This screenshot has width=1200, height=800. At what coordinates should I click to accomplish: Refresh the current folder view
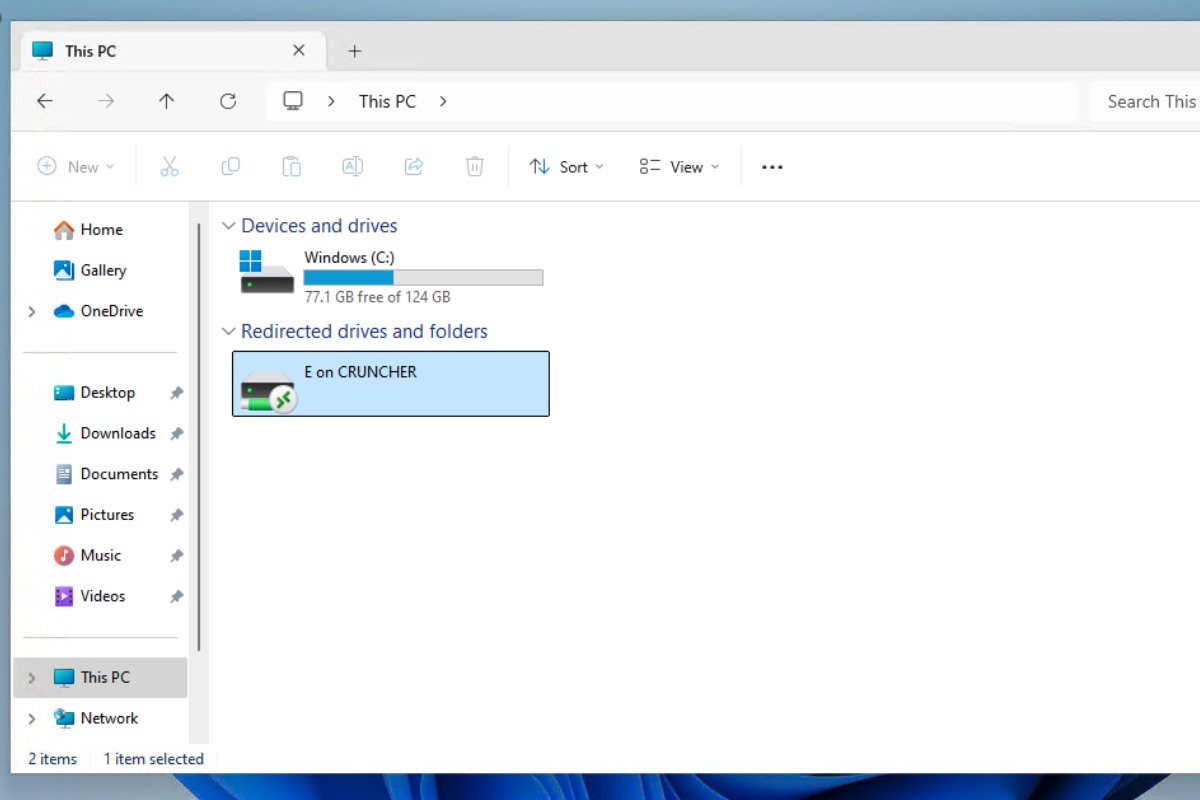(228, 101)
